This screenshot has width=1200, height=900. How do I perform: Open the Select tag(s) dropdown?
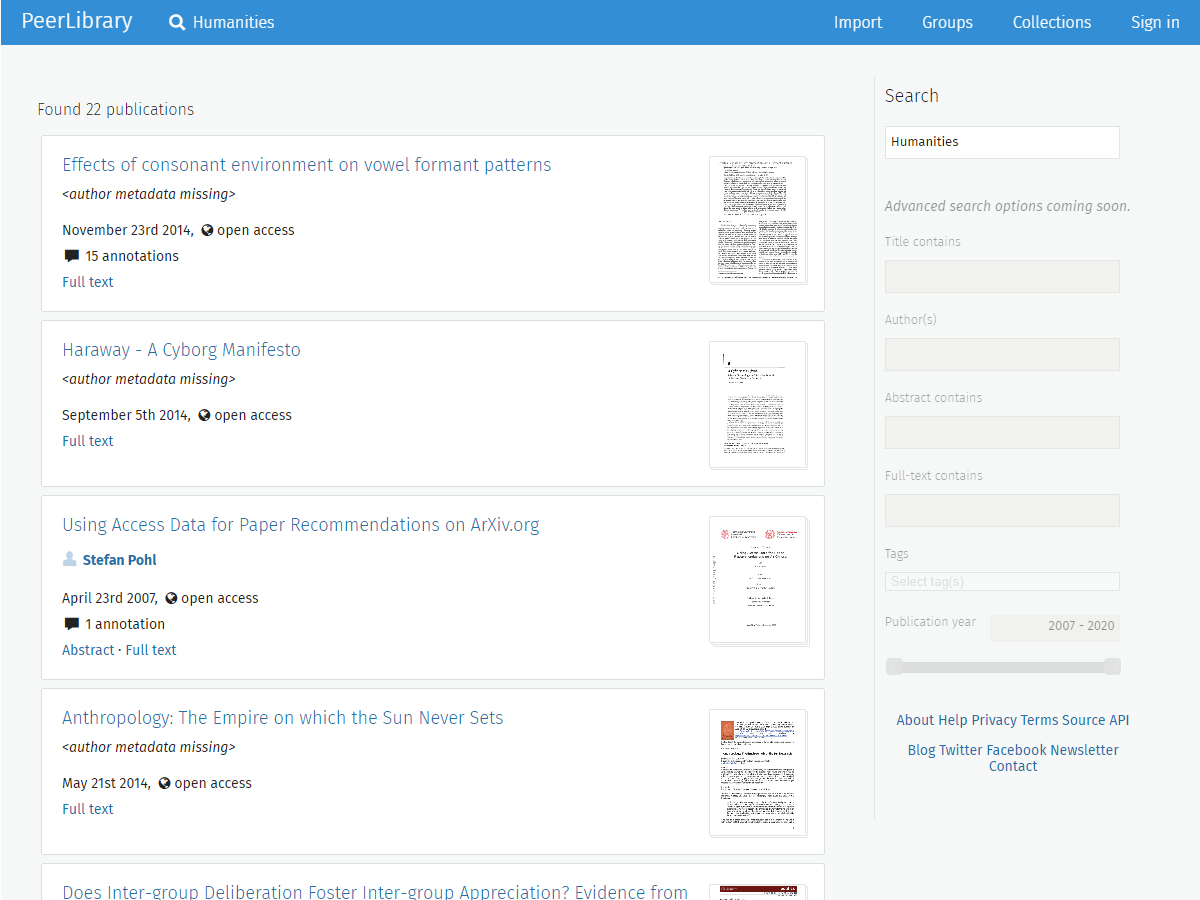tap(1001, 582)
